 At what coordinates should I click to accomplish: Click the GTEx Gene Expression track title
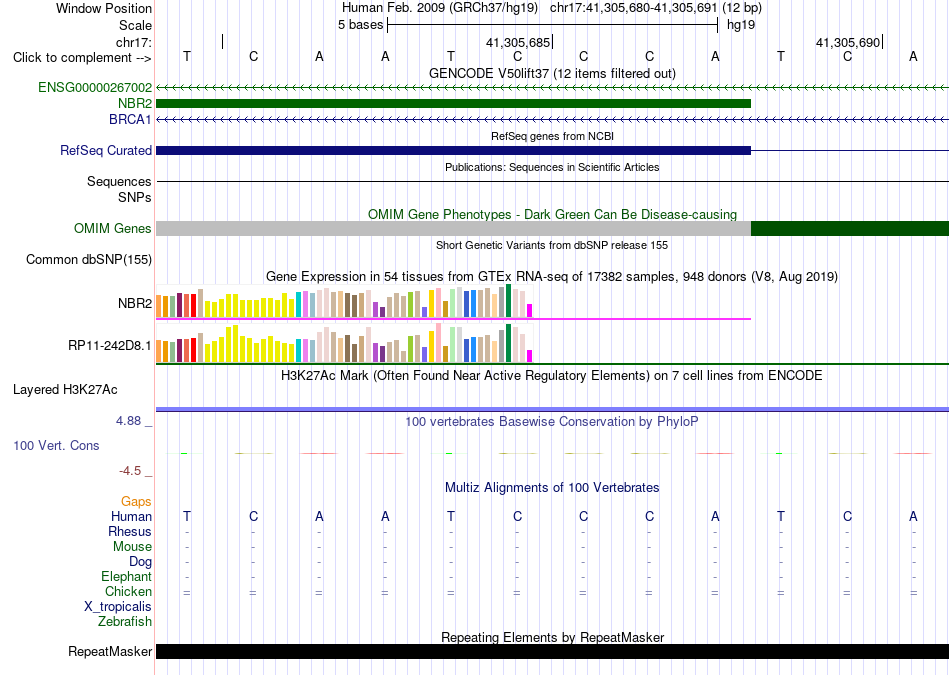click(553, 277)
